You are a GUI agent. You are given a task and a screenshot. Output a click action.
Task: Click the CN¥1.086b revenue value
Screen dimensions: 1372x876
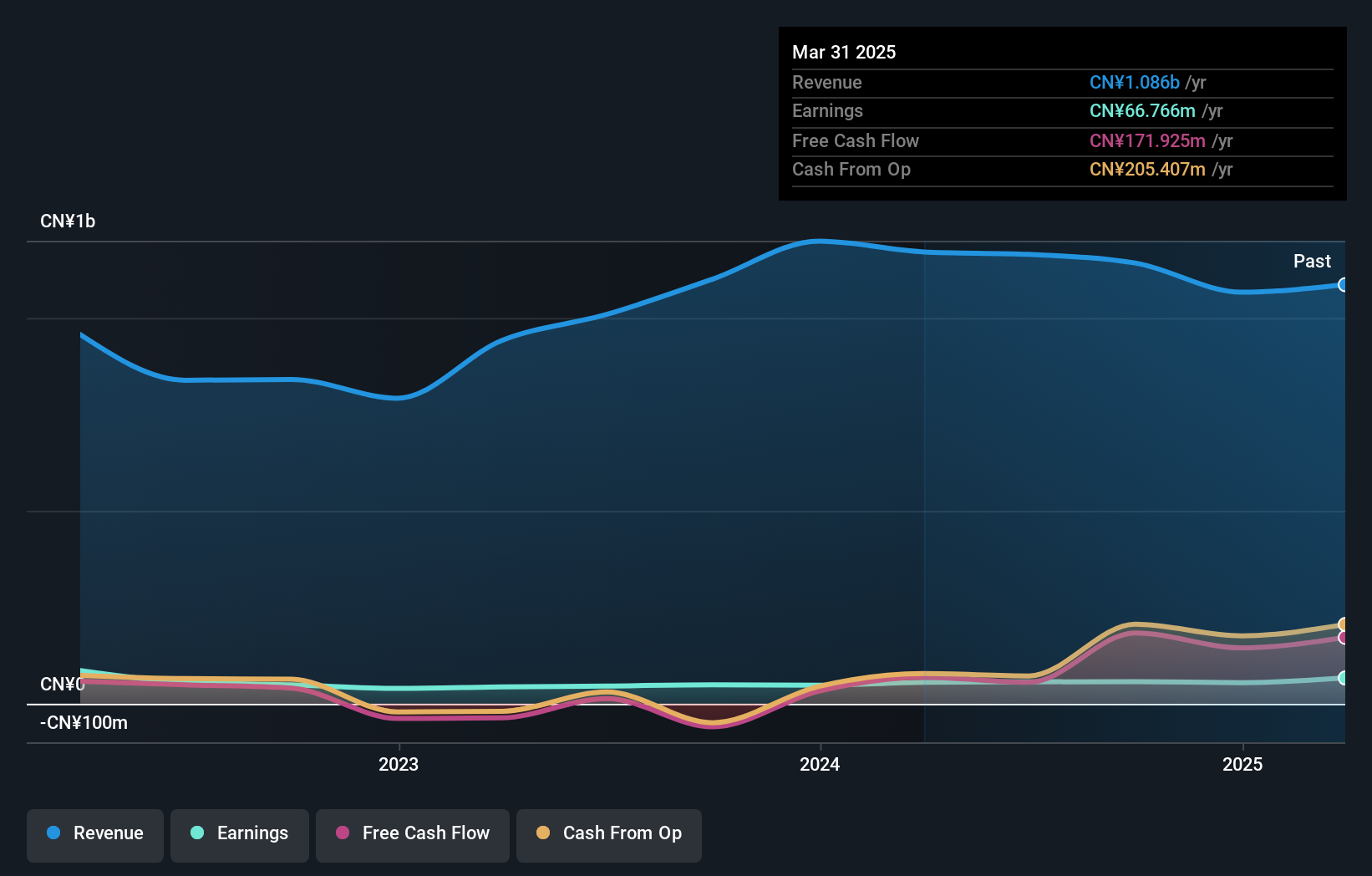(1135, 82)
